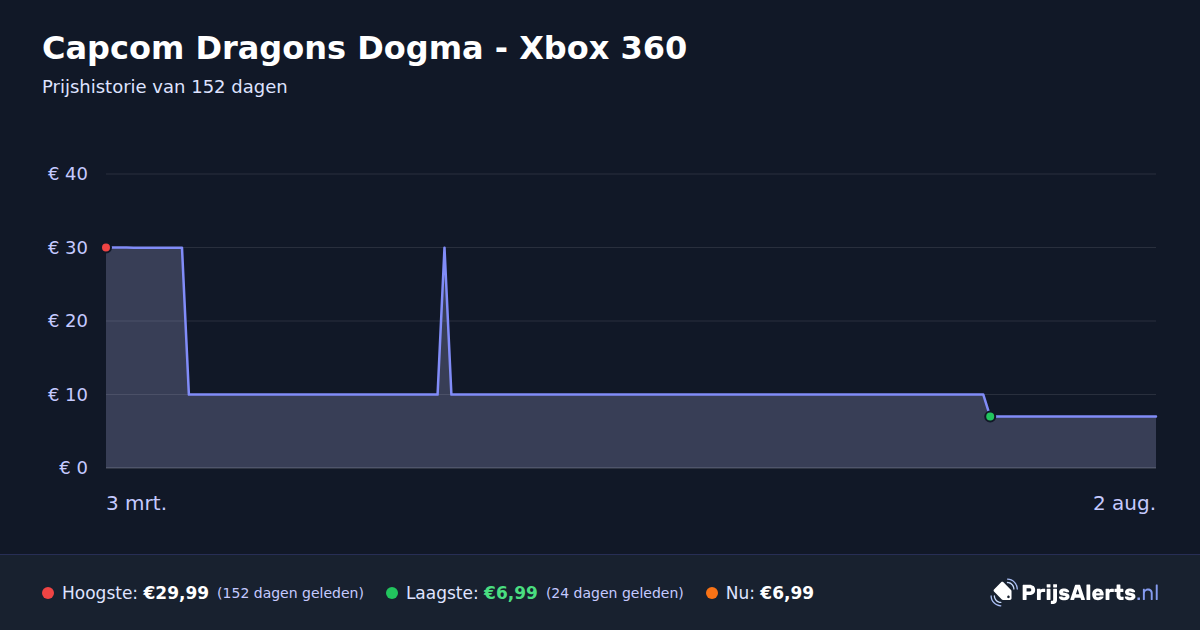Image resolution: width=1200 pixels, height=630 pixels.
Task: Click the € 40 axis label
Action: 68,174
